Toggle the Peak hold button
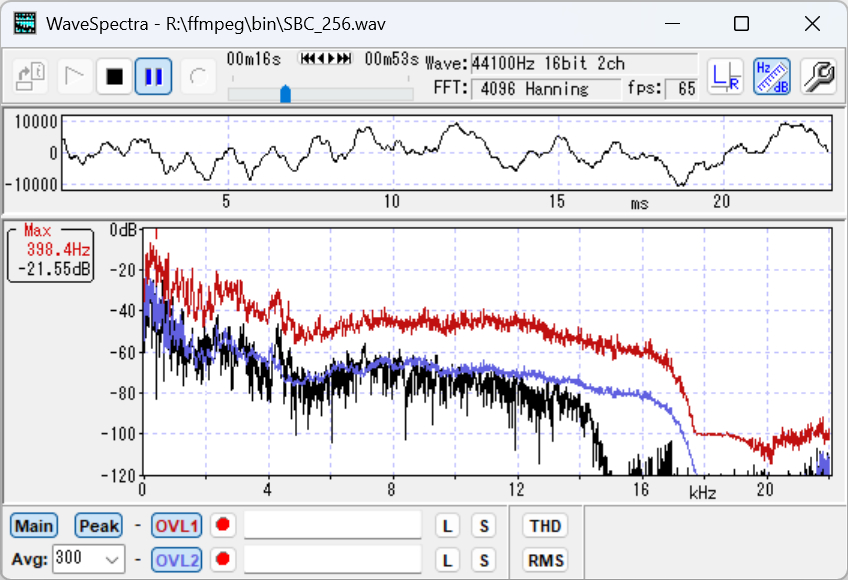Viewport: 848px width, 580px height. coord(99,526)
